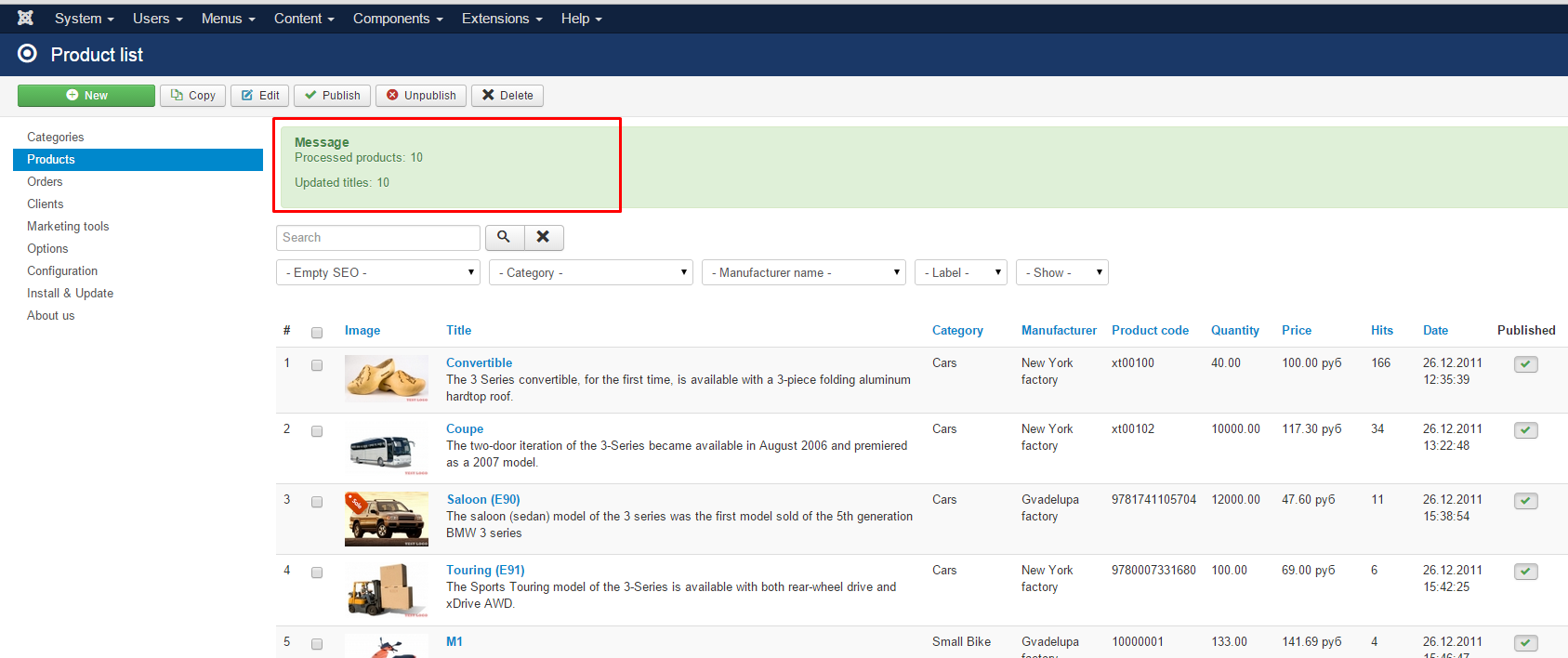Open the Saloon (E90) product link

click(482, 499)
